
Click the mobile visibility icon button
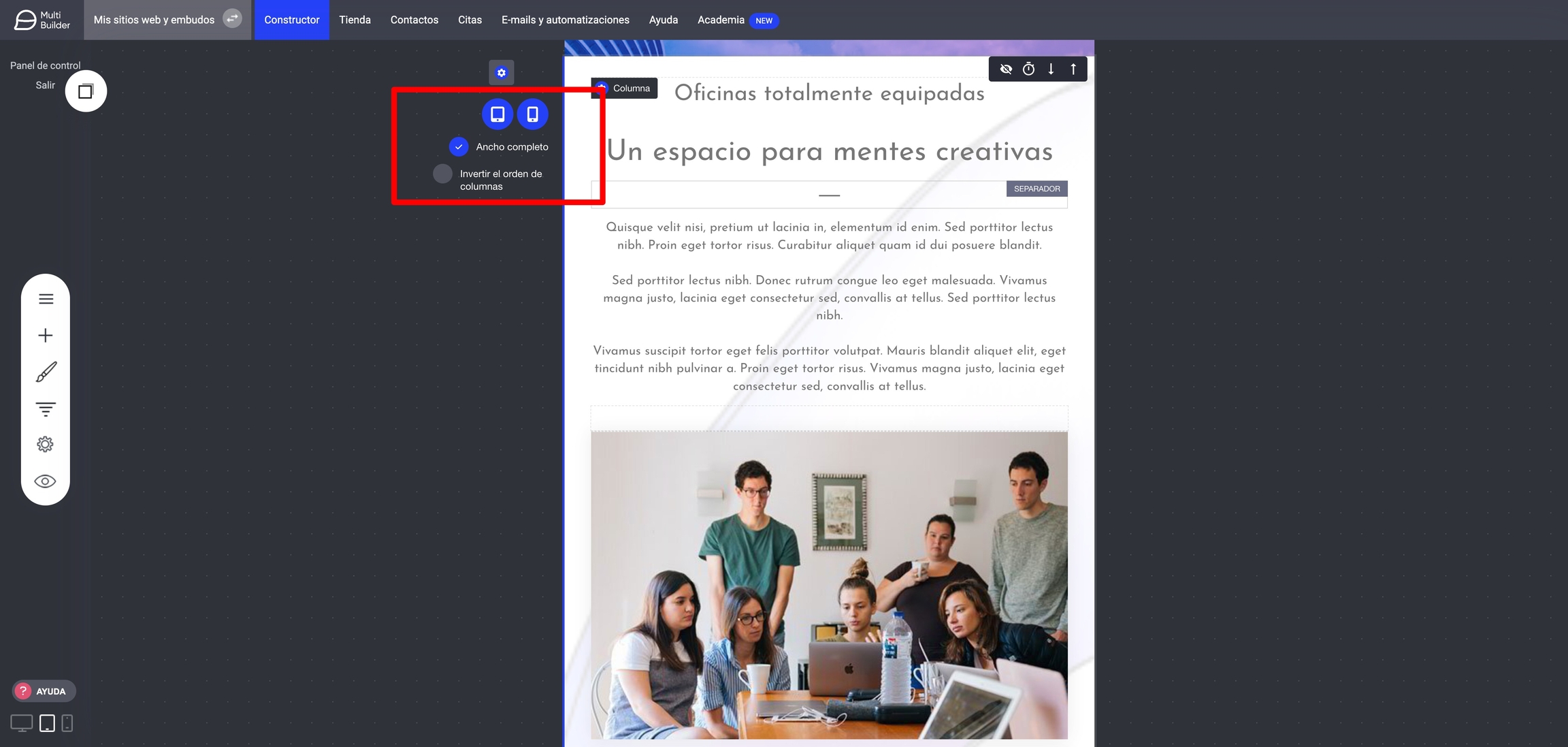tap(532, 114)
